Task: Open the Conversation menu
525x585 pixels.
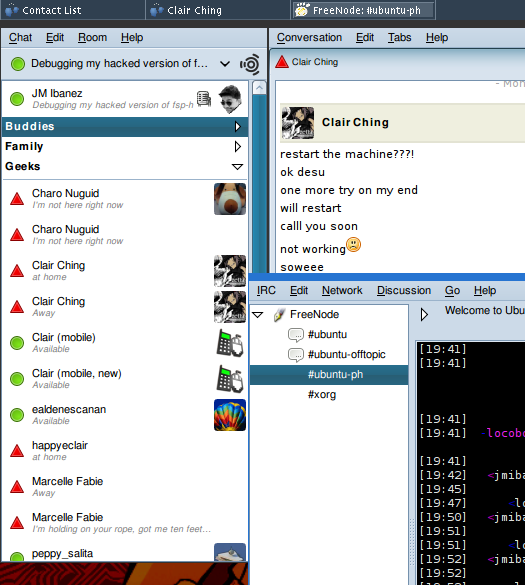Action: coord(309,38)
